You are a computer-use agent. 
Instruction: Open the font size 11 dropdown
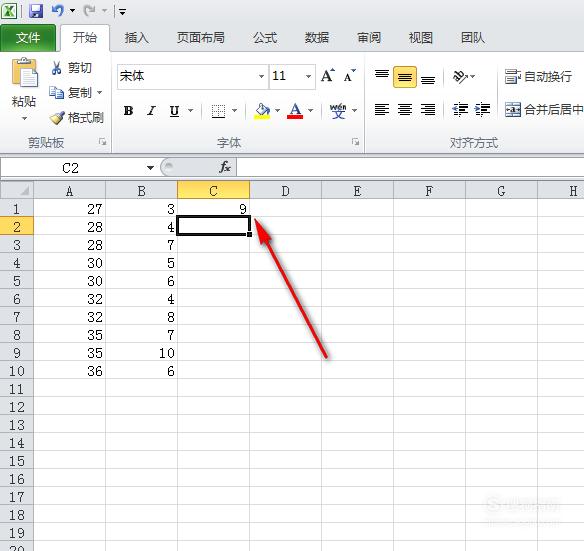click(x=308, y=76)
